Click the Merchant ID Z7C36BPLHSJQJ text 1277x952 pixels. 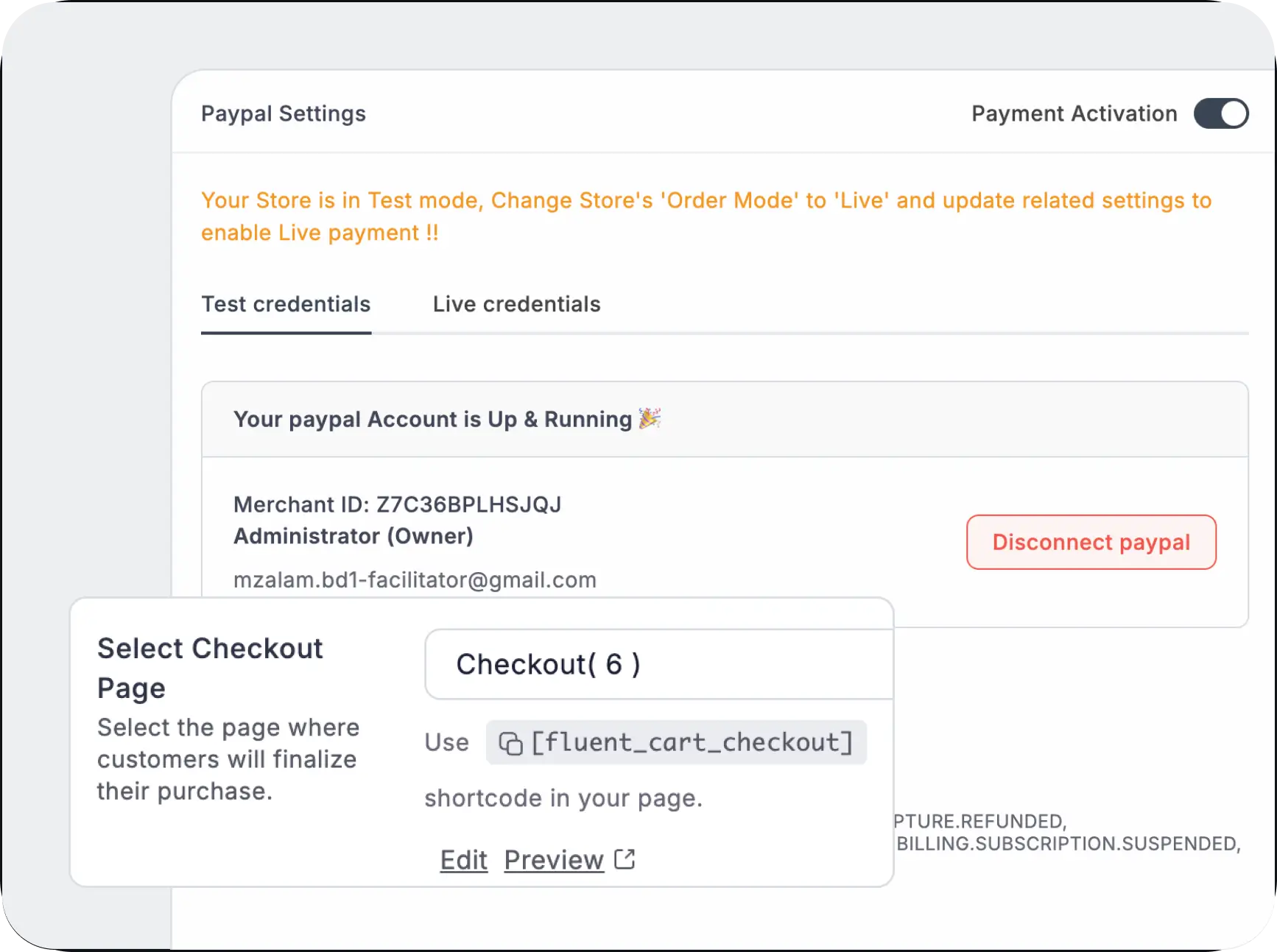397,504
